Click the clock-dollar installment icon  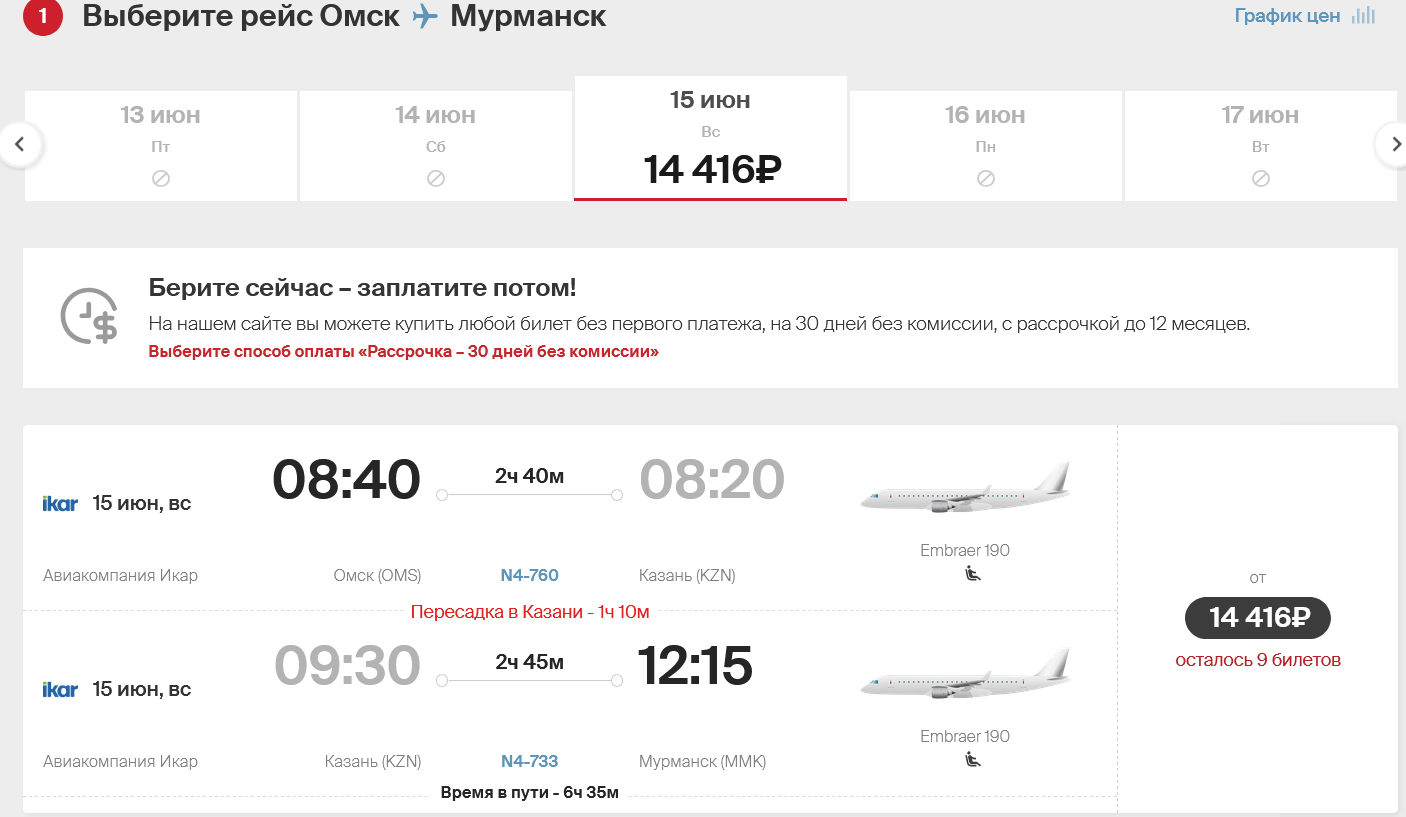click(89, 317)
